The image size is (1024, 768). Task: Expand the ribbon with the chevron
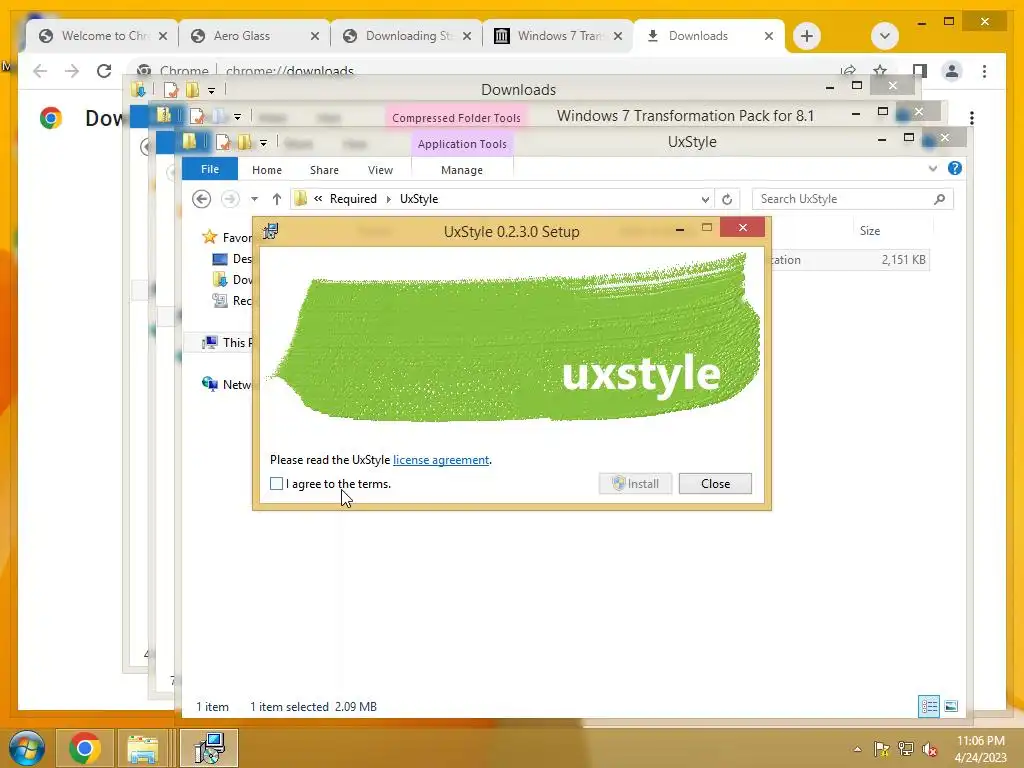pyautogui.click(x=933, y=168)
